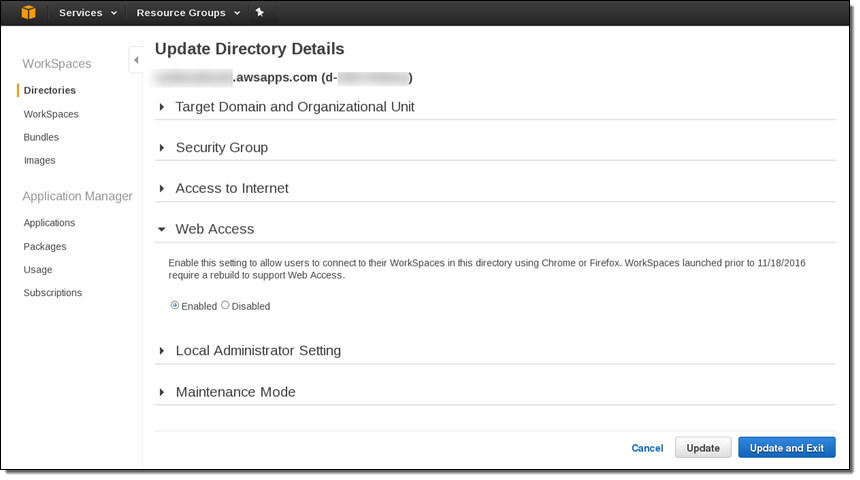Click the AWS cube logo icon
This screenshot has height=480, width=860.
click(x=29, y=13)
